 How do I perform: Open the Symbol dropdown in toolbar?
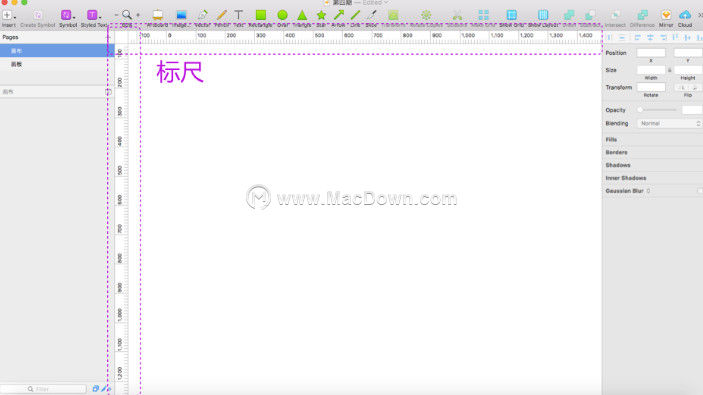(67, 15)
